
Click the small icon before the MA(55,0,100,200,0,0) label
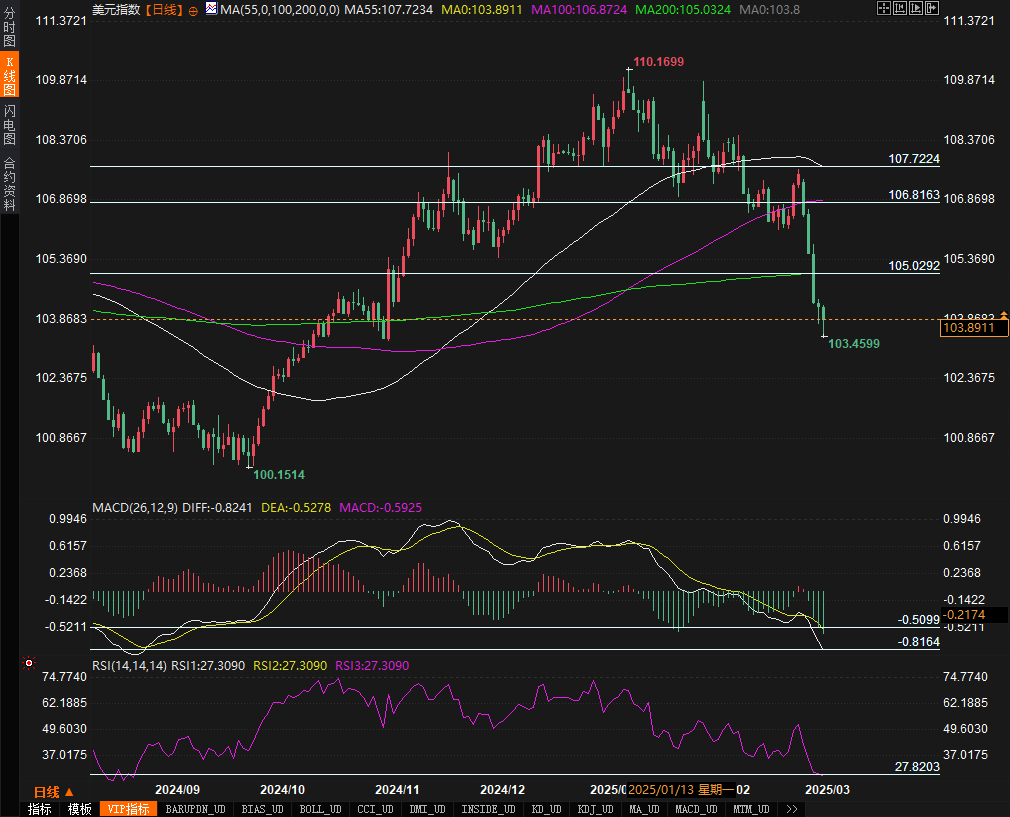(211, 9)
